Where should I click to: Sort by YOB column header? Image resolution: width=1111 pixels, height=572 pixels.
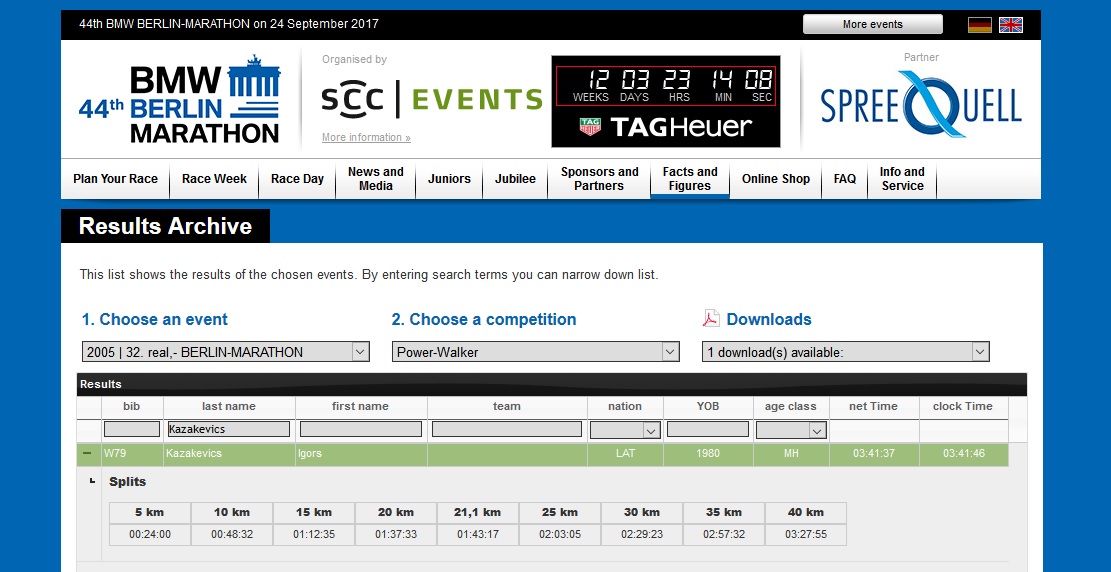tap(708, 406)
